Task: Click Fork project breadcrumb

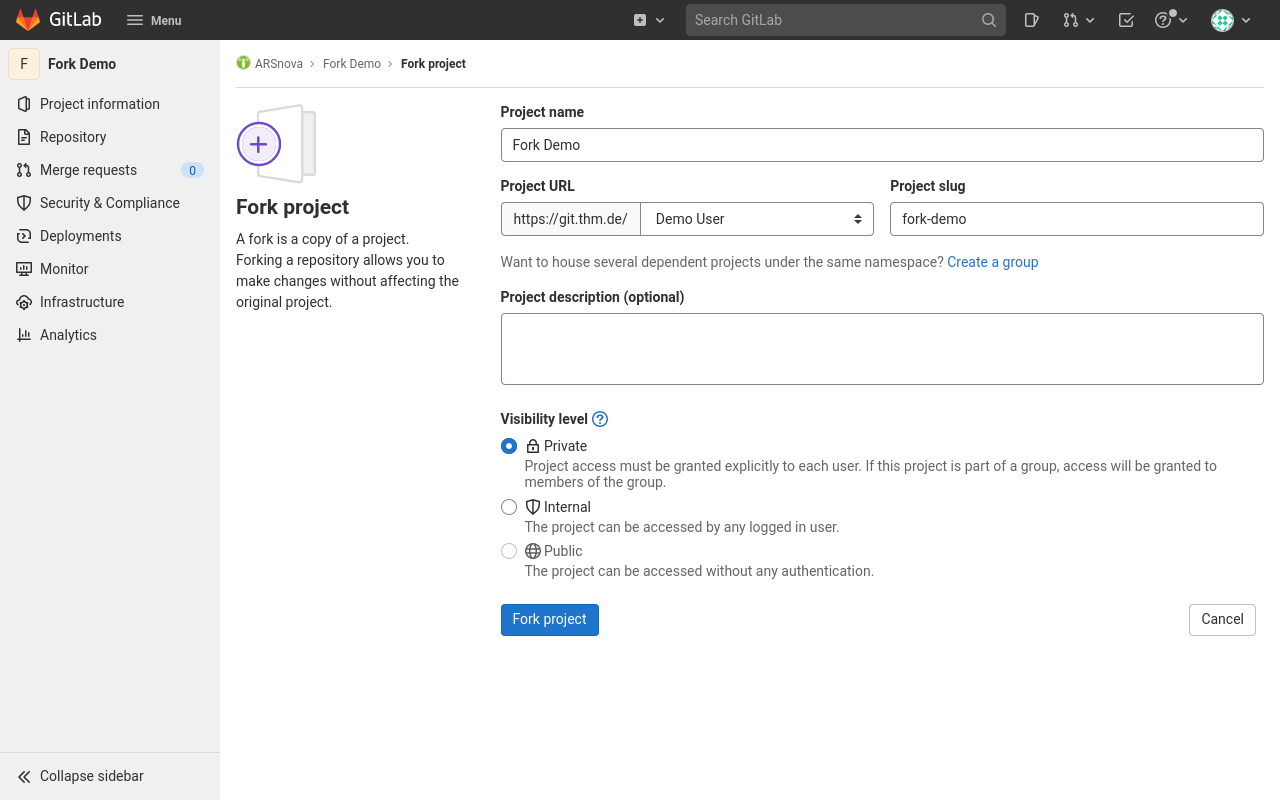Action: tap(433, 64)
